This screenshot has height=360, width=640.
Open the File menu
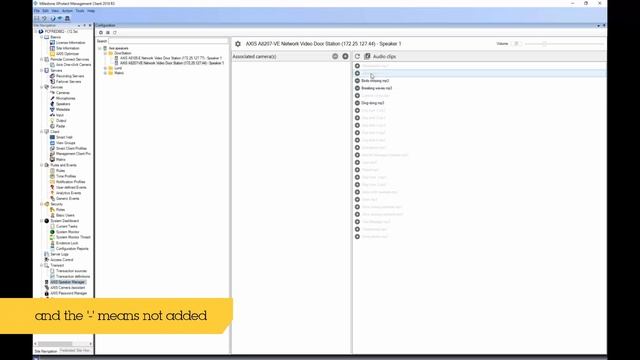[x=37, y=11]
